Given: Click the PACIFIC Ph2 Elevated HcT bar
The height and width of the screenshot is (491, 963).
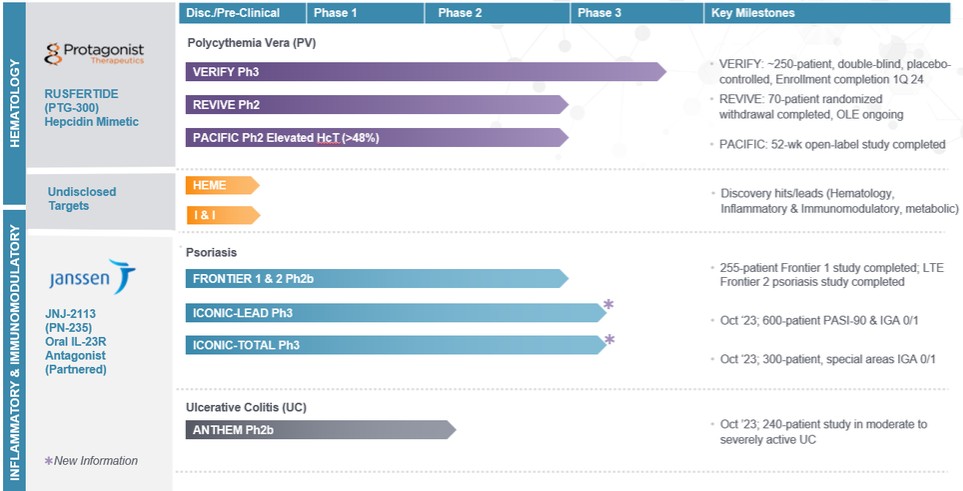Looking at the screenshot, I should click(x=377, y=138).
